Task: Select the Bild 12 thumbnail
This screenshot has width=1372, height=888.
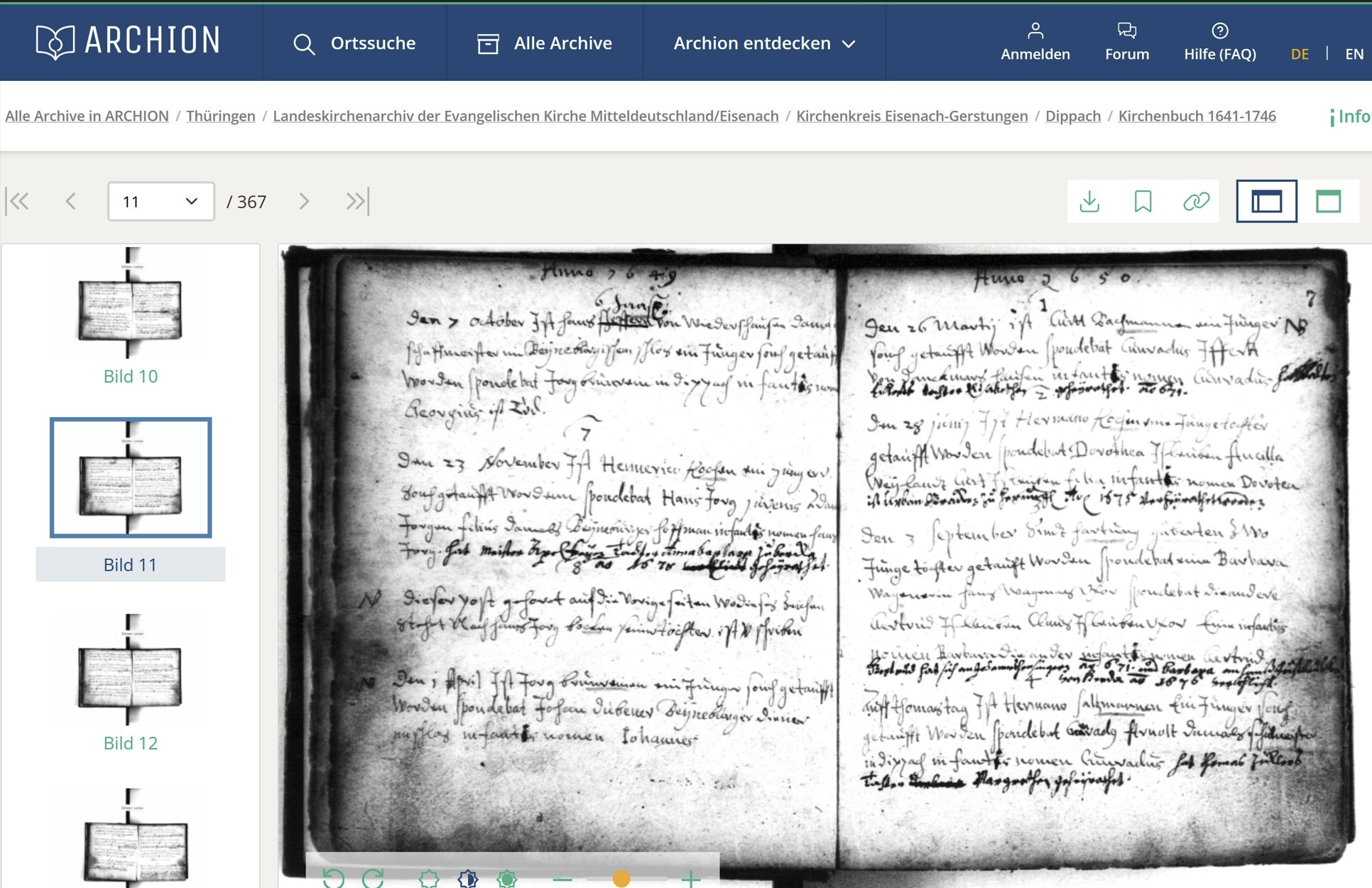Action: (x=130, y=671)
